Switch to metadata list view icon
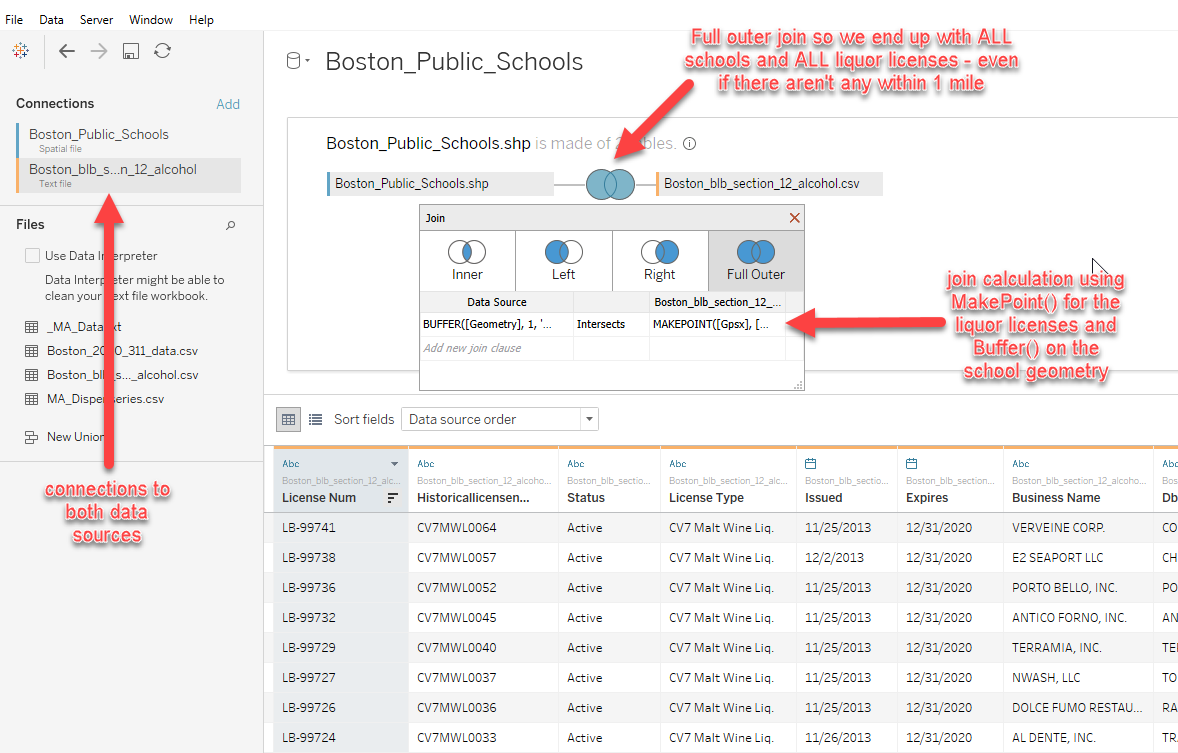The width and height of the screenshot is (1178, 753). [x=314, y=419]
